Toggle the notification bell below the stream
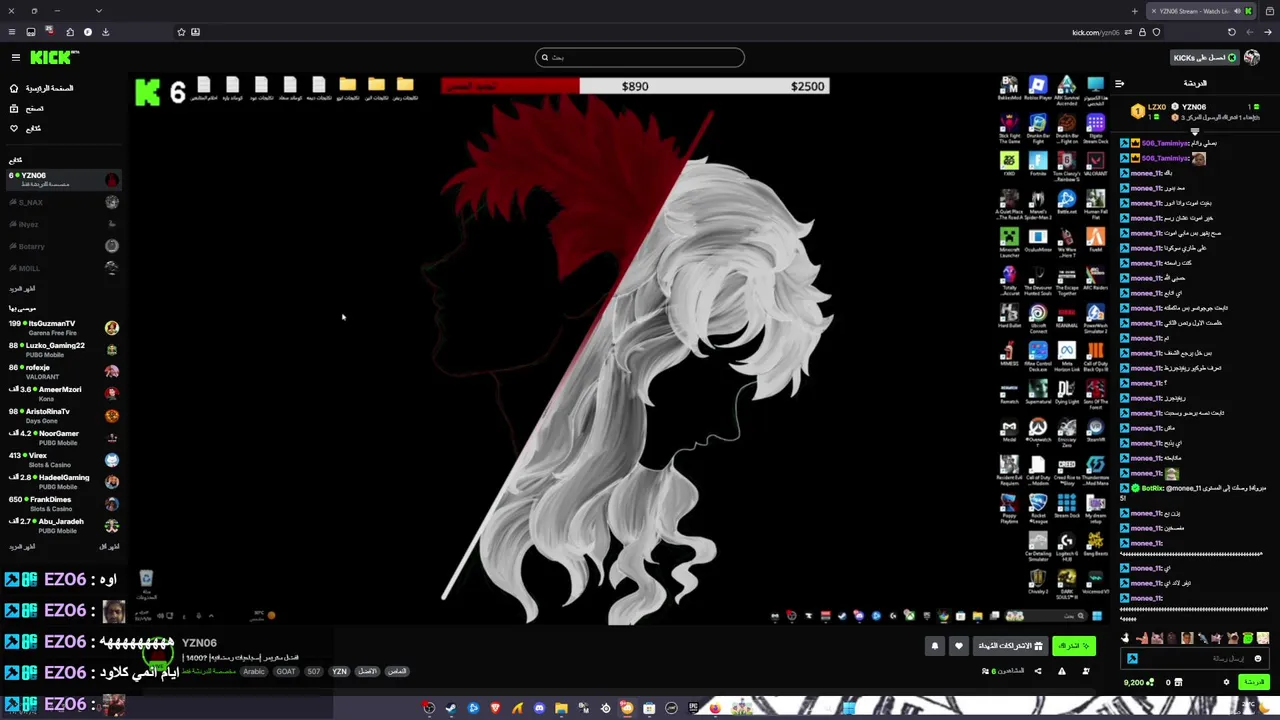Screen dimensions: 1280x720 click(935, 646)
